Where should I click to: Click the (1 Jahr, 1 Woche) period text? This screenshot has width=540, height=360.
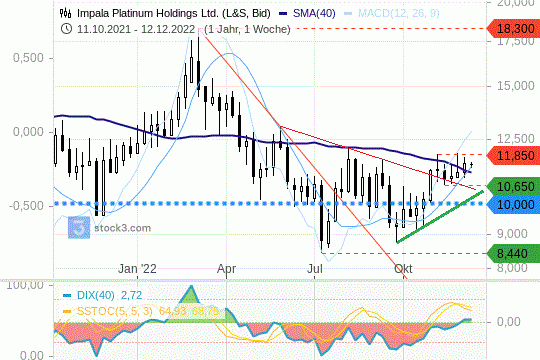coord(247,29)
